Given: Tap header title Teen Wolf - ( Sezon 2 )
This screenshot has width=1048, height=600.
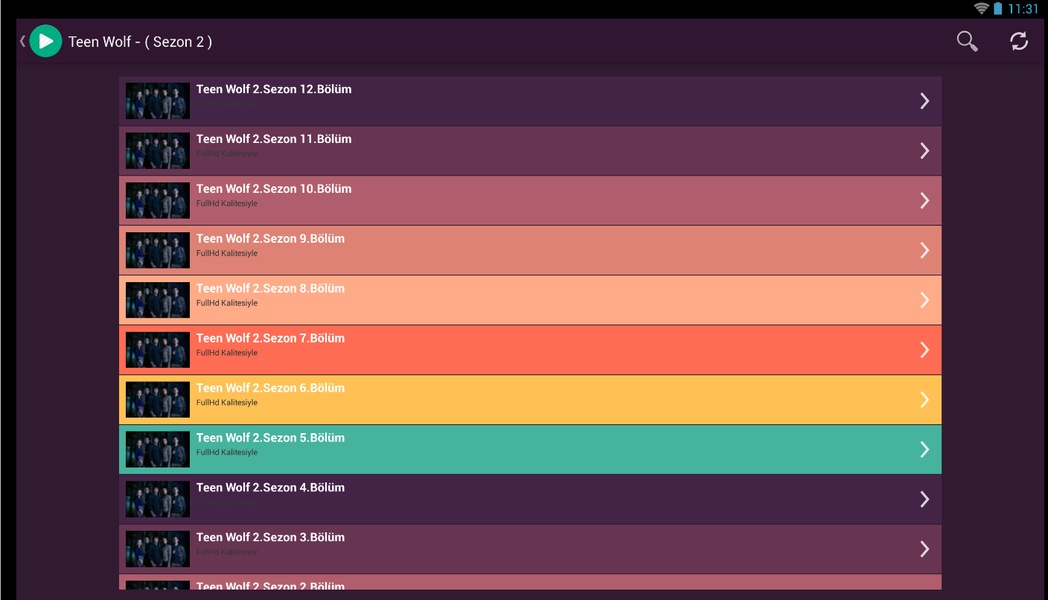Looking at the screenshot, I should (140, 41).
